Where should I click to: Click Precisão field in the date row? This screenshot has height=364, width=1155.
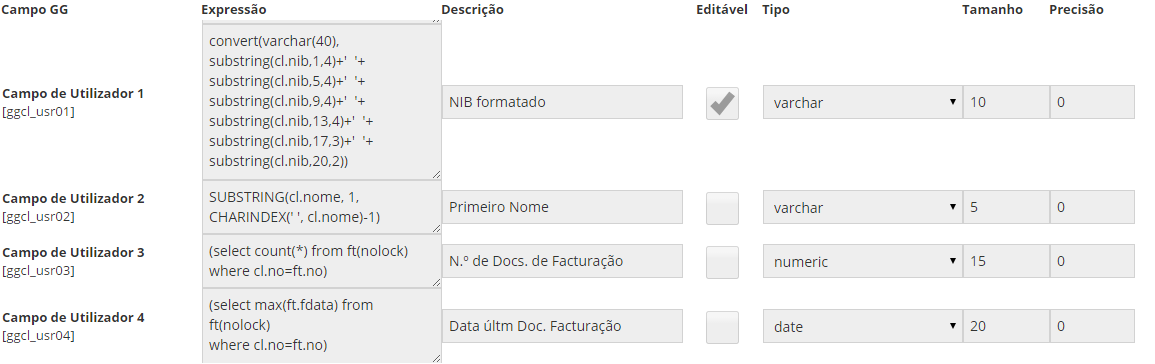coord(1092,326)
